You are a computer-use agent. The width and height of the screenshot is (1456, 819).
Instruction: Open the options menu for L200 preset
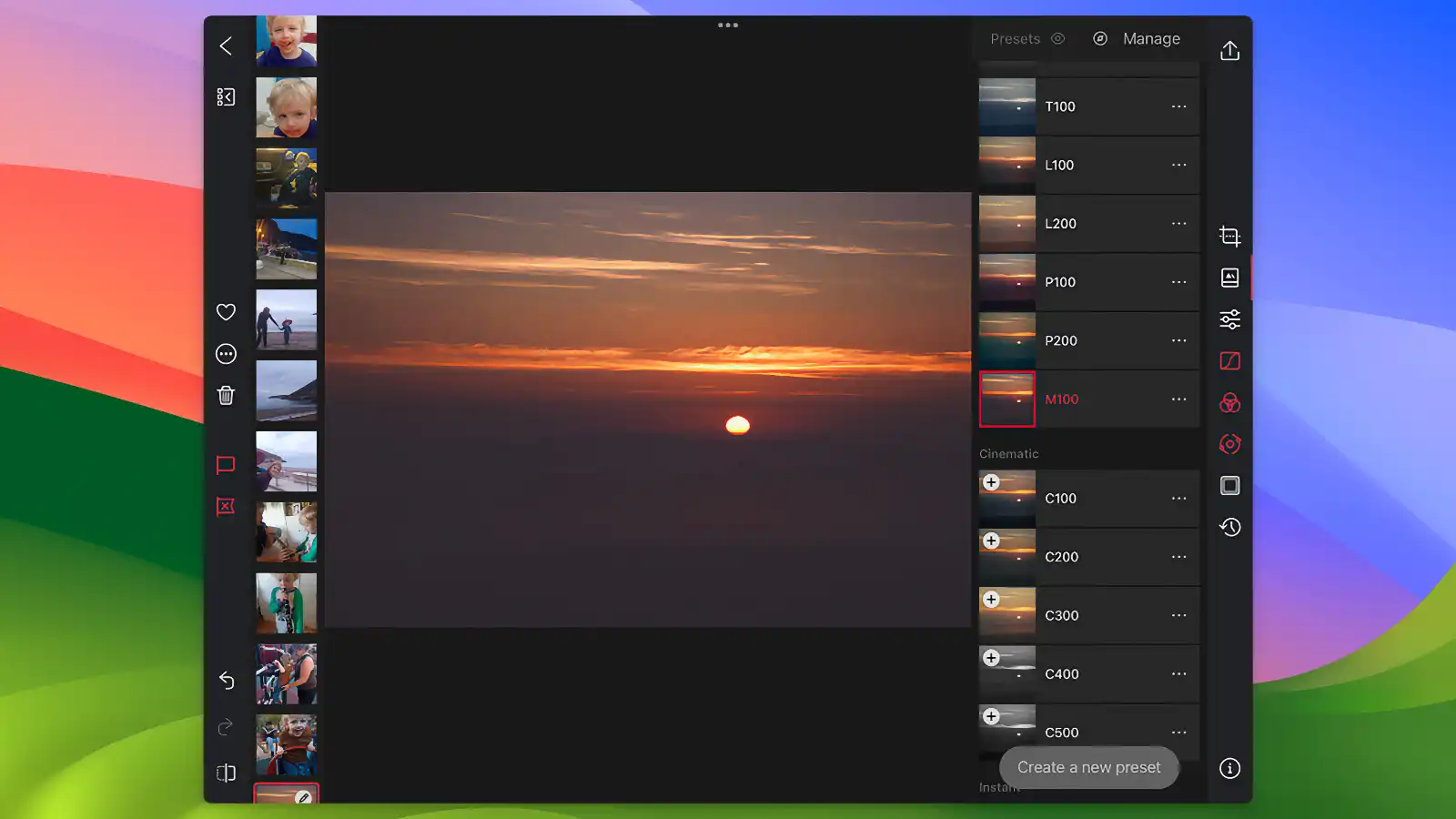click(x=1178, y=223)
